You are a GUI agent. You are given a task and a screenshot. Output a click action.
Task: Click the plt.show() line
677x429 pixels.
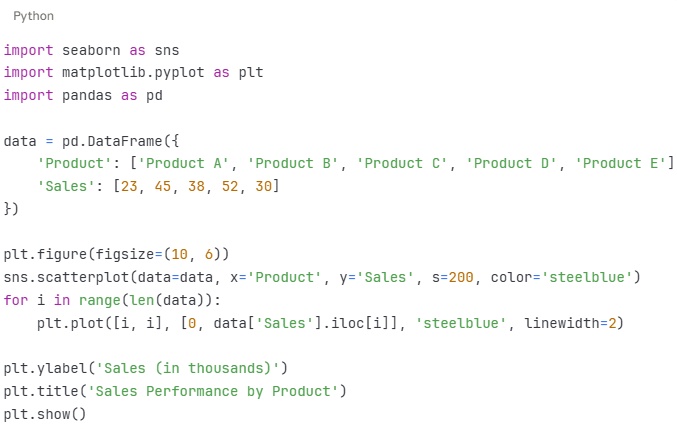coord(45,413)
